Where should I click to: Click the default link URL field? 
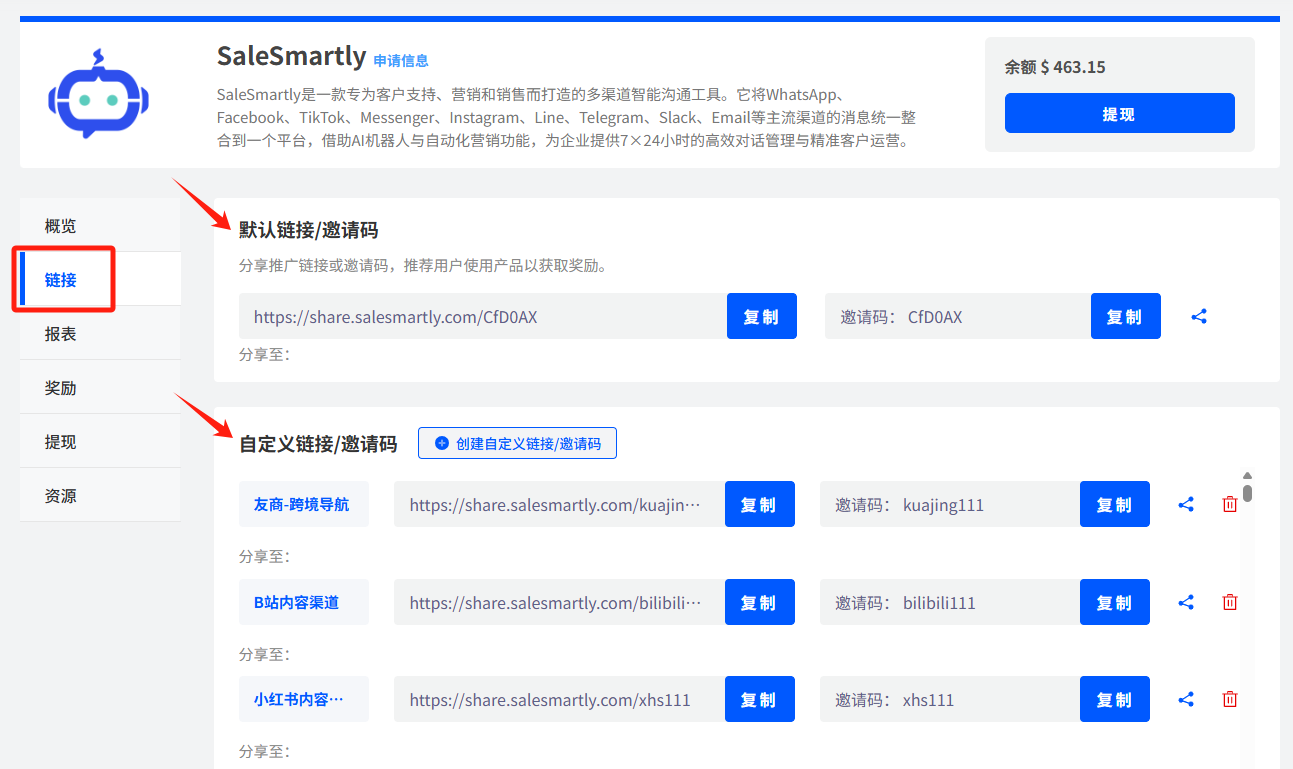pyautogui.click(x=483, y=316)
